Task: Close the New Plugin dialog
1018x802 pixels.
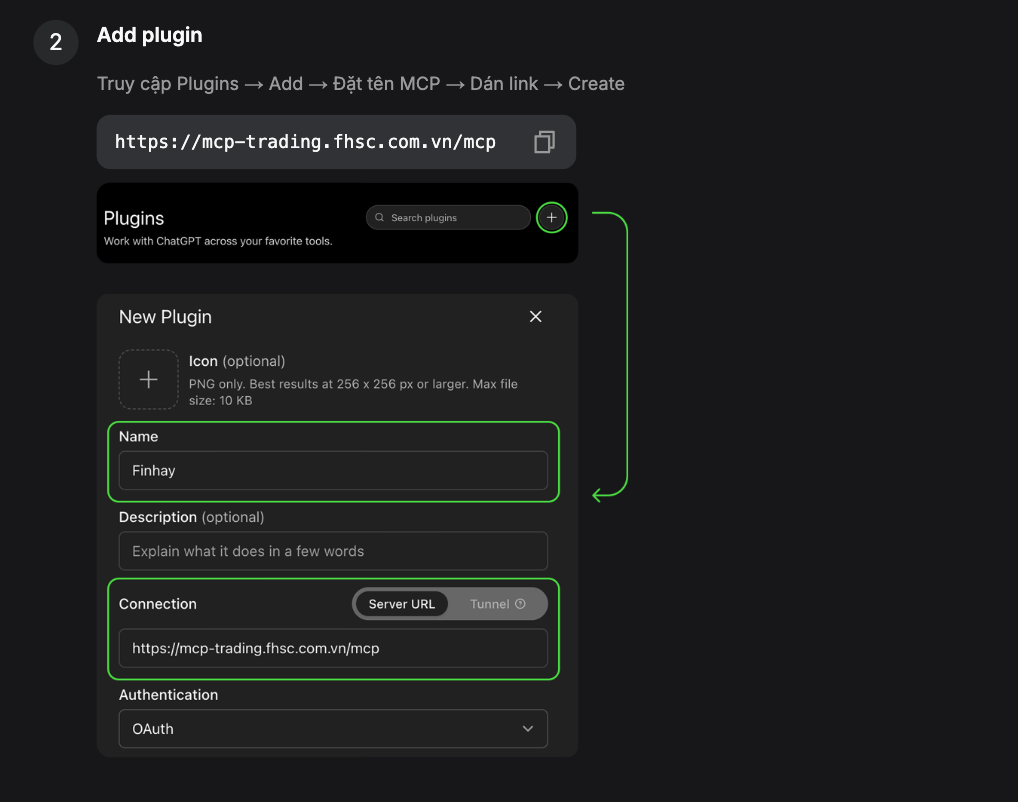Action: (536, 316)
